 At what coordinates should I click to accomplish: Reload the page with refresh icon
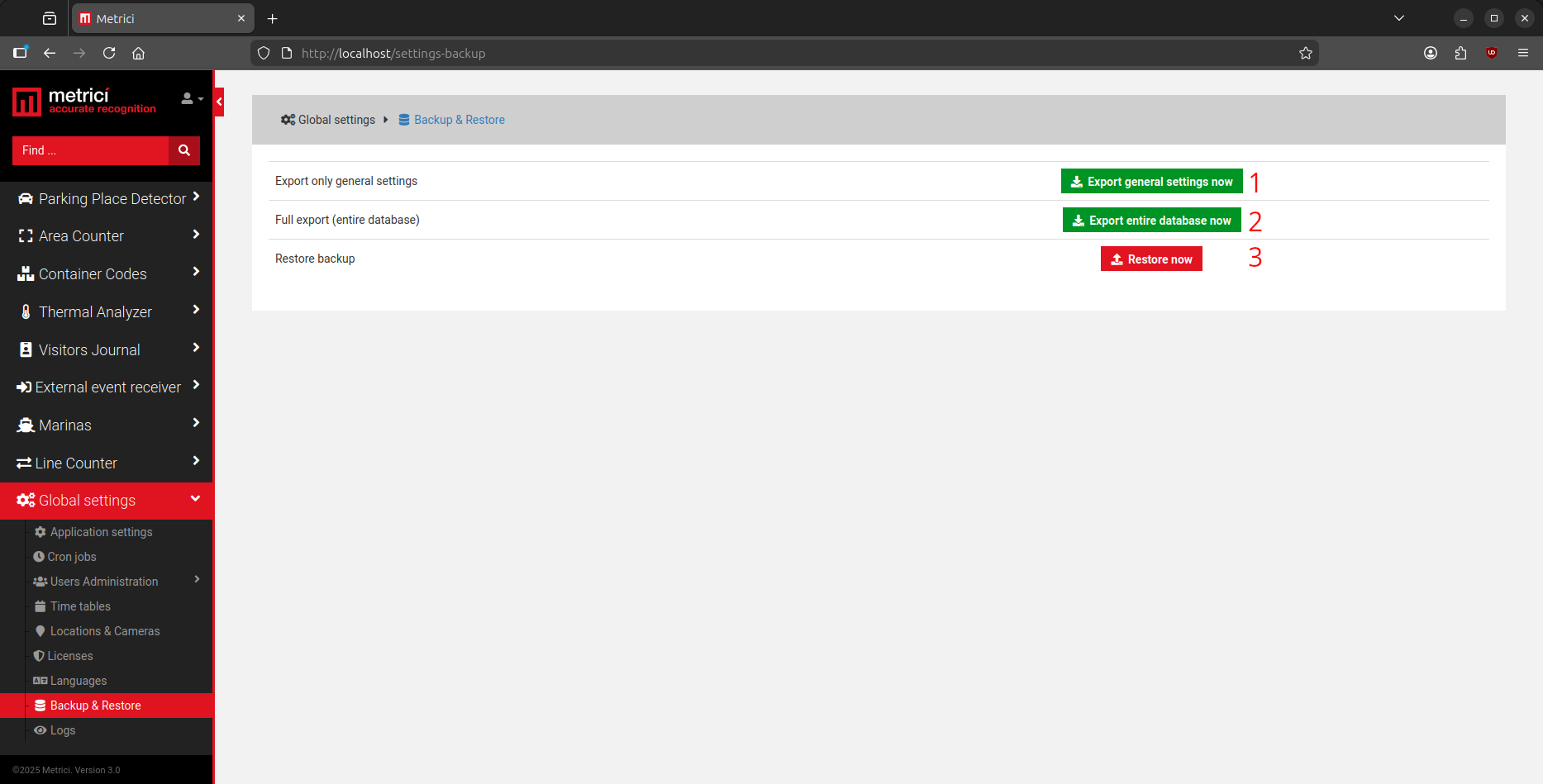pyautogui.click(x=109, y=53)
